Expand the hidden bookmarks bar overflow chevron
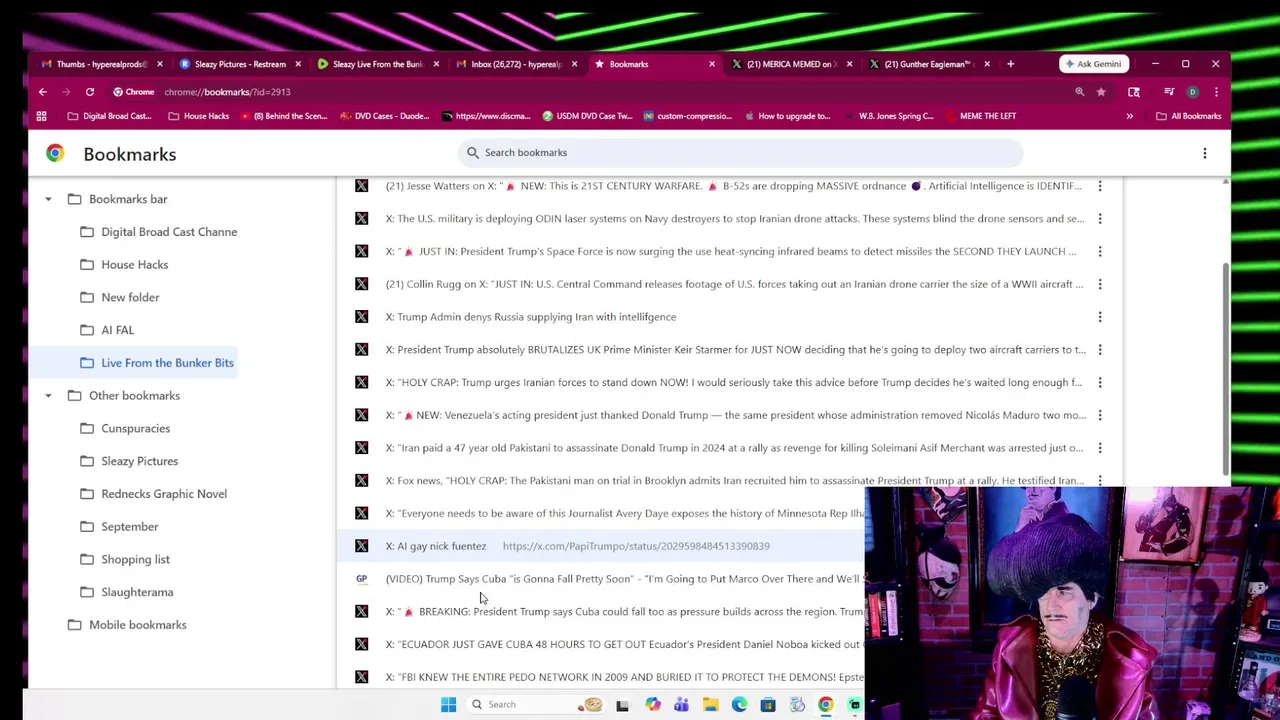 coord(1129,116)
